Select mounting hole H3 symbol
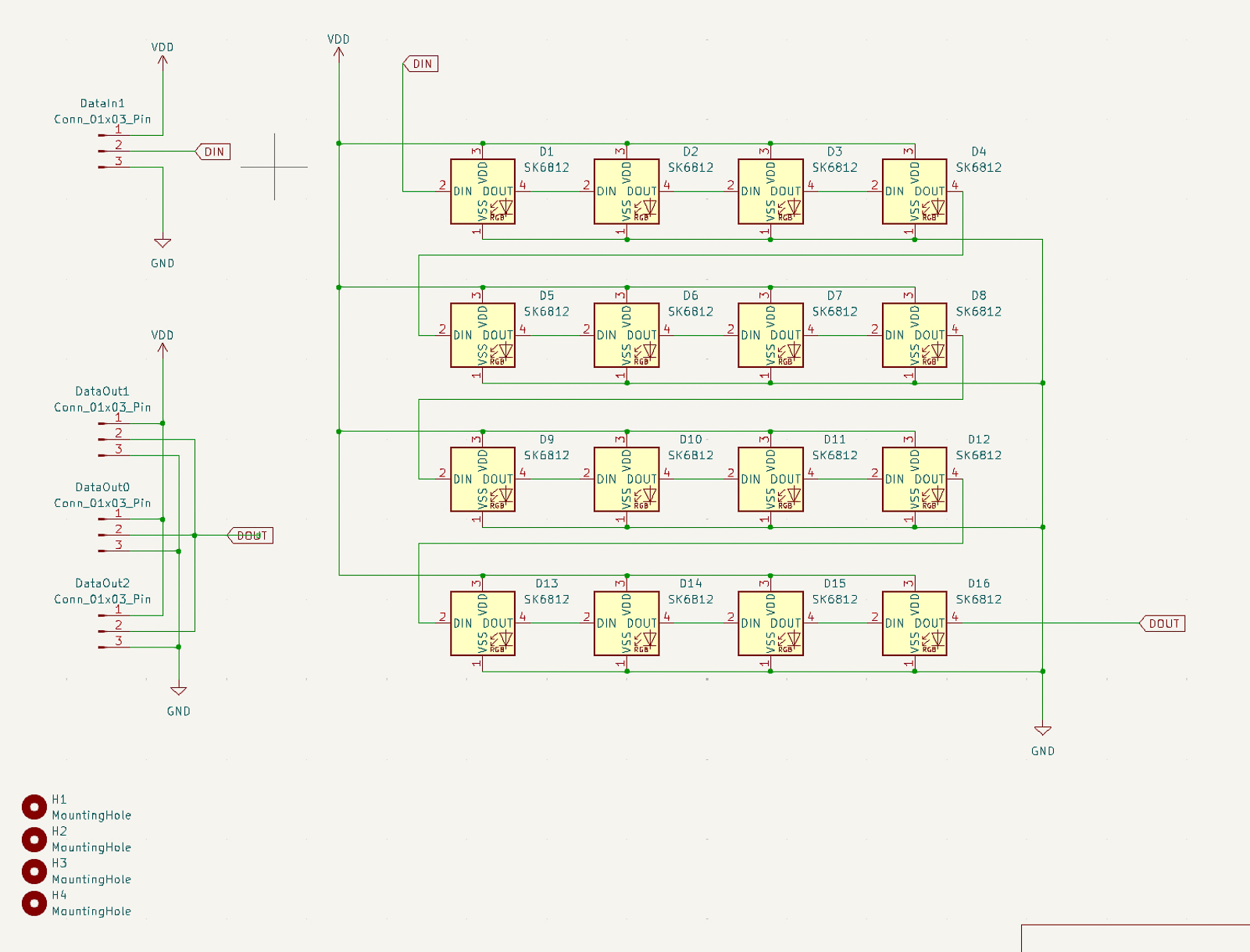Viewport: 1250px width, 952px height. pyautogui.click(x=34, y=871)
